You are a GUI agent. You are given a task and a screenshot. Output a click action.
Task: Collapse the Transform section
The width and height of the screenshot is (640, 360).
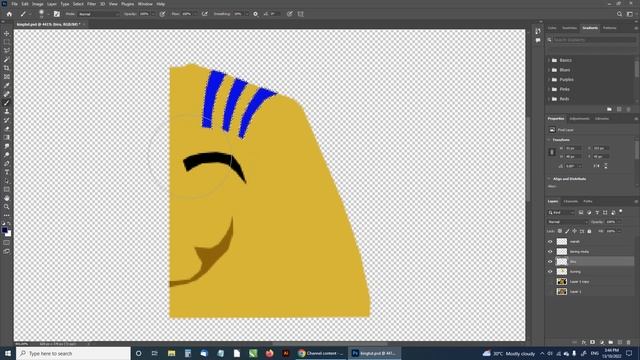click(x=549, y=140)
